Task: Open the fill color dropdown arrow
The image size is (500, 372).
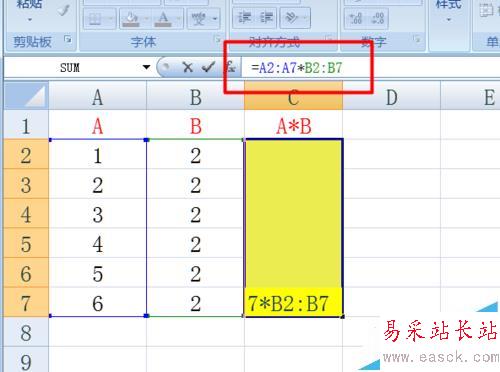Action: tap(146, 19)
